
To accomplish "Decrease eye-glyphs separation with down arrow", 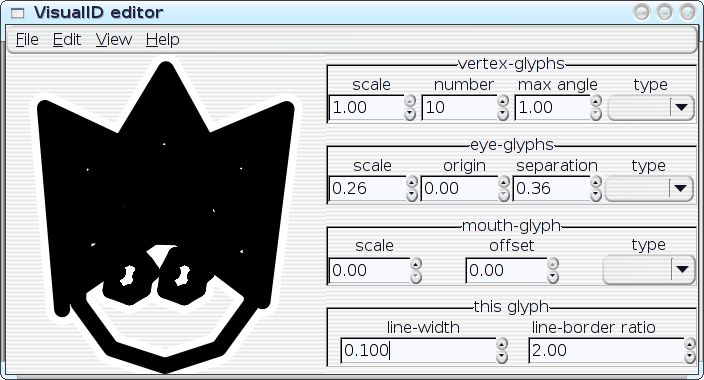I will 596,195.
